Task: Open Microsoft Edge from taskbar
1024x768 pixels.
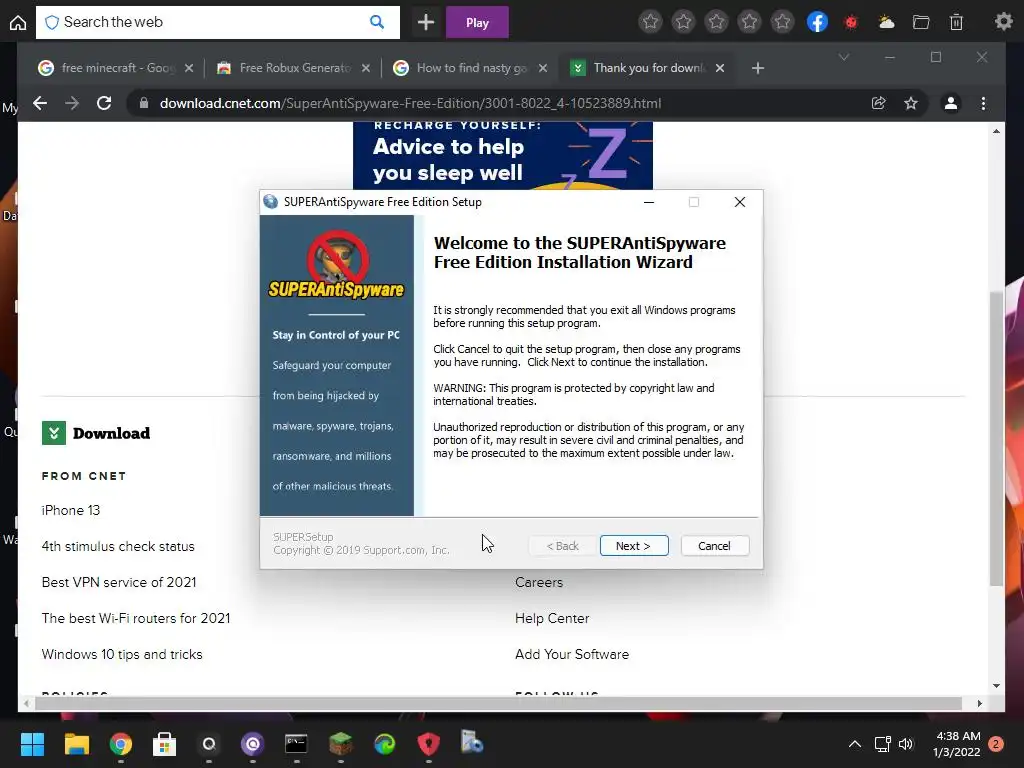Action: [385, 744]
